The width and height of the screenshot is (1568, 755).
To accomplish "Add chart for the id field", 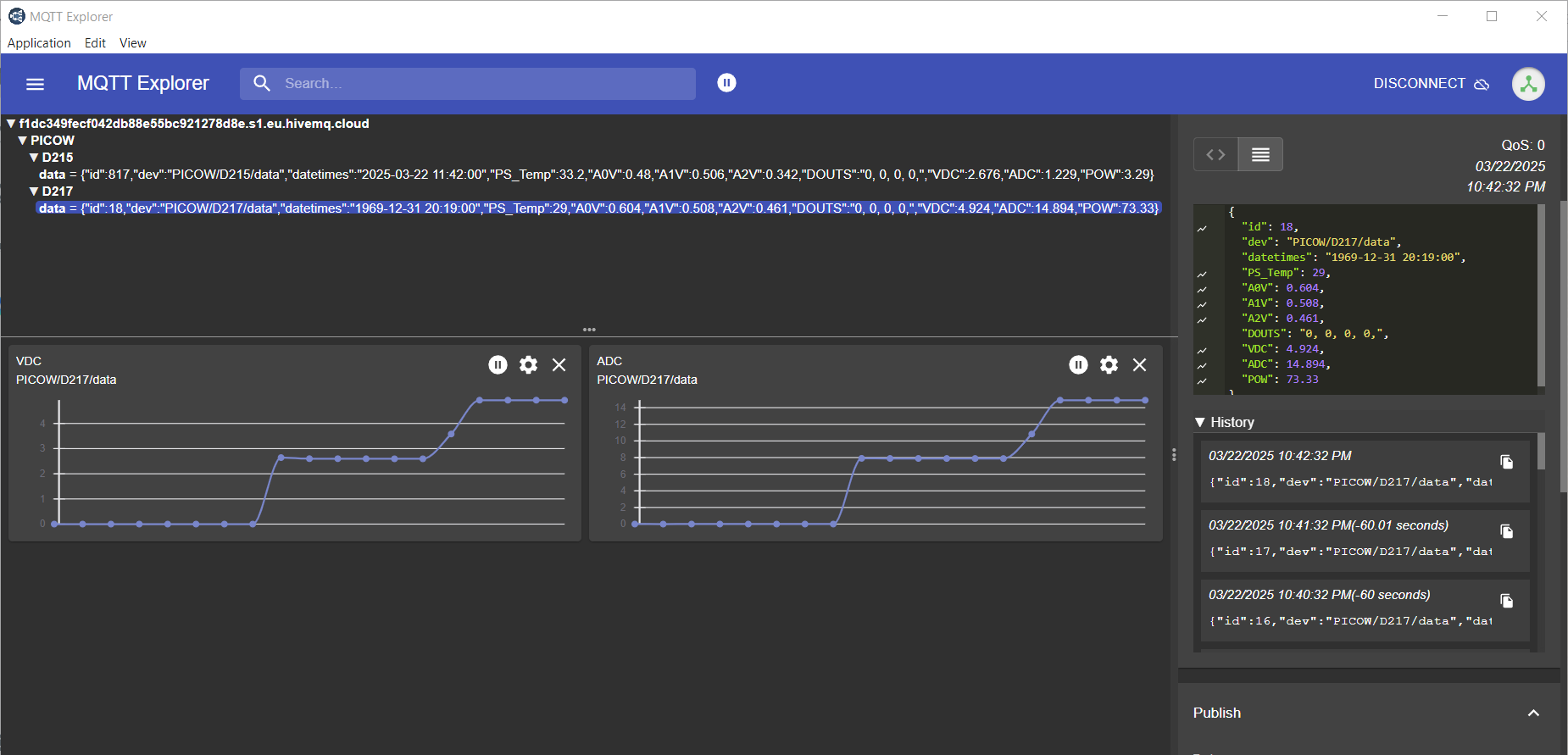I will (x=1202, y=228).
